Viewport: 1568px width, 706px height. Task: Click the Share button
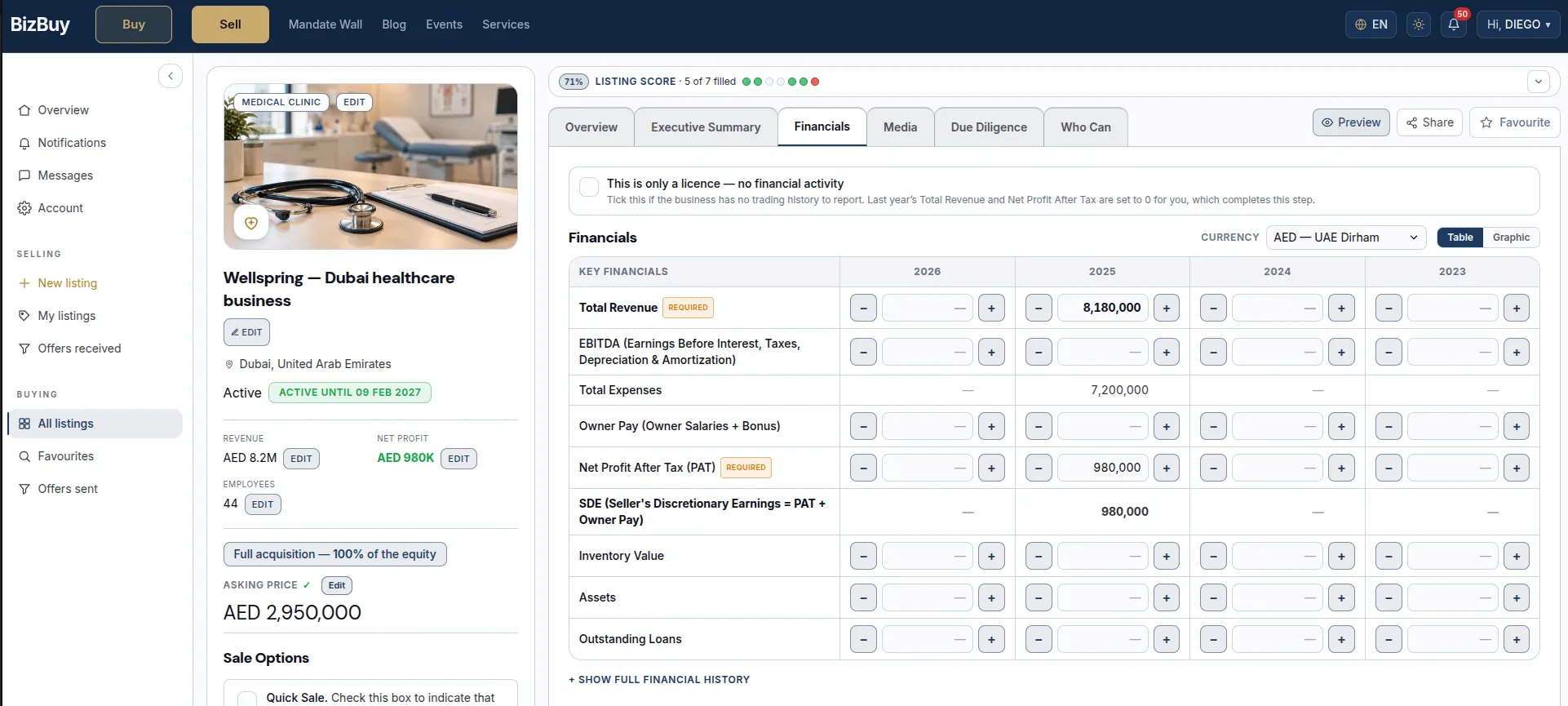(x=1429, y=122)
